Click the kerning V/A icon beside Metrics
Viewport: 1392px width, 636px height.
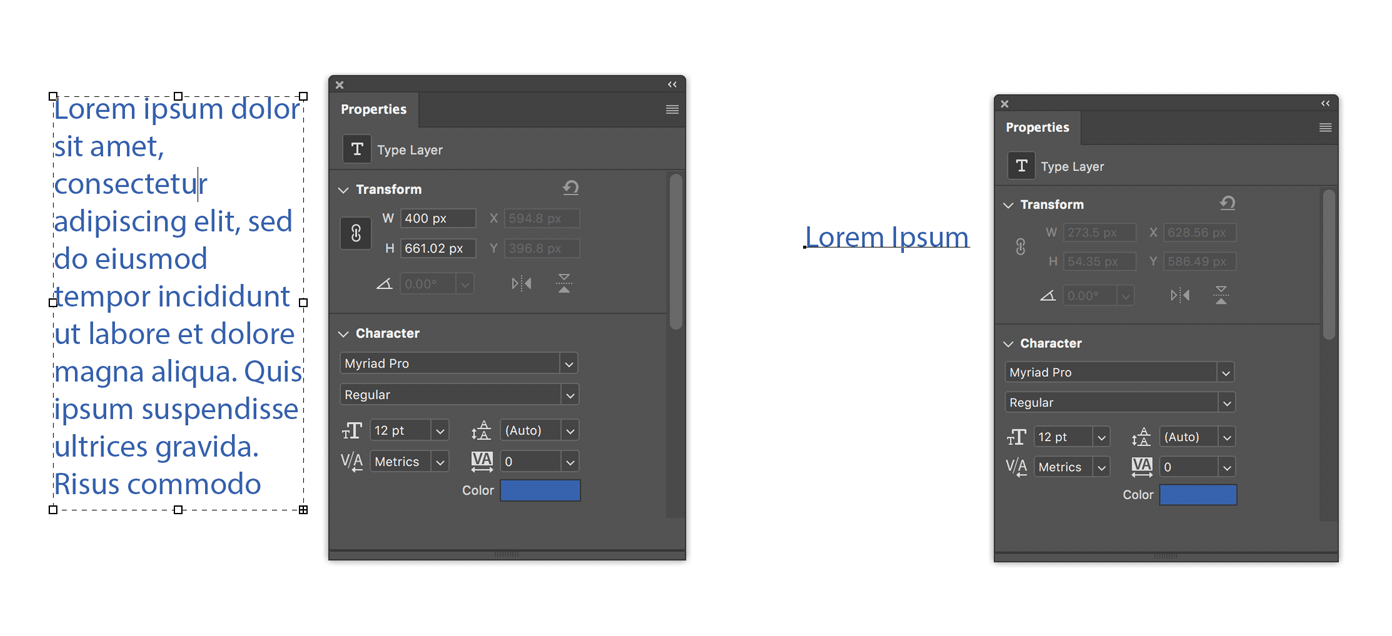pos(352,461)
